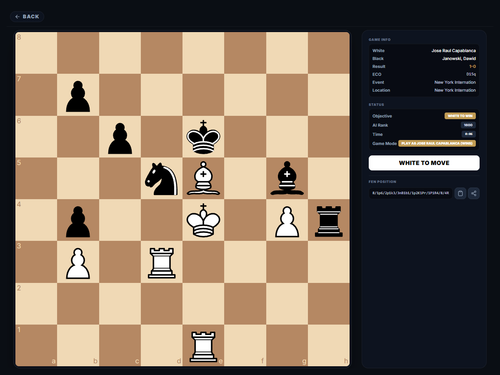Click the Event value 'New York Internation'
500x375 pixels.
point(455,82)
